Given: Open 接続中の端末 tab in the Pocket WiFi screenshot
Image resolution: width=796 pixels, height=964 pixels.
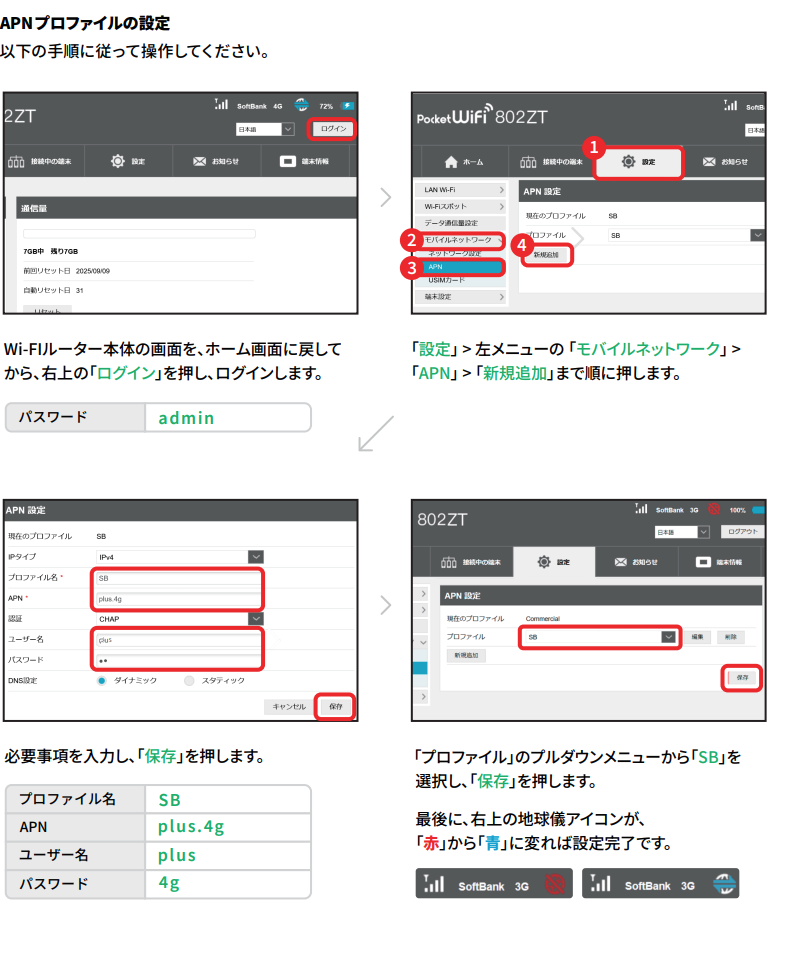Looking at the screenshot, I should coord(551,162).
